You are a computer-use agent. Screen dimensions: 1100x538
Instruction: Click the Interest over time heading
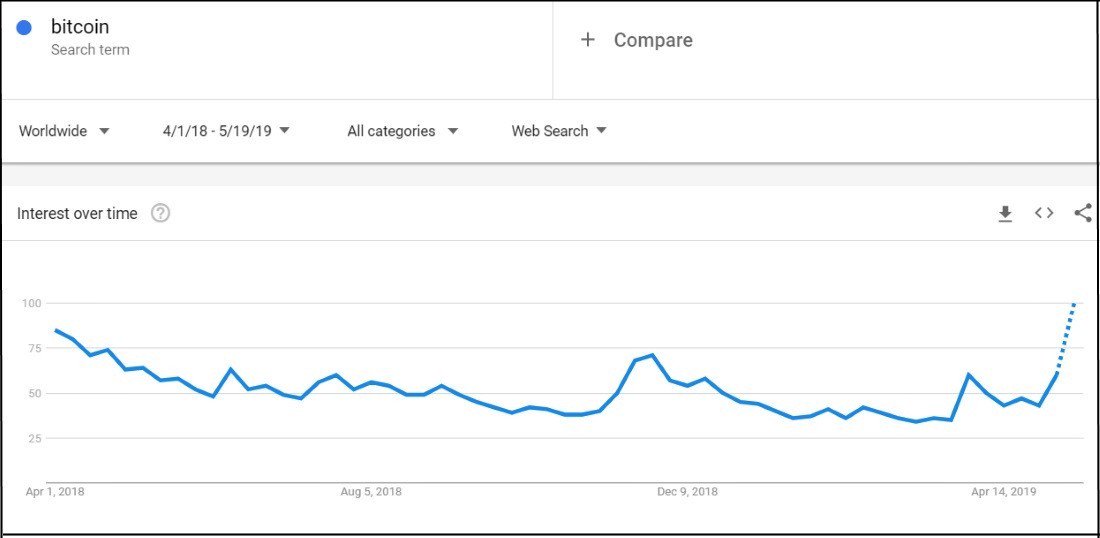[77, 213]
